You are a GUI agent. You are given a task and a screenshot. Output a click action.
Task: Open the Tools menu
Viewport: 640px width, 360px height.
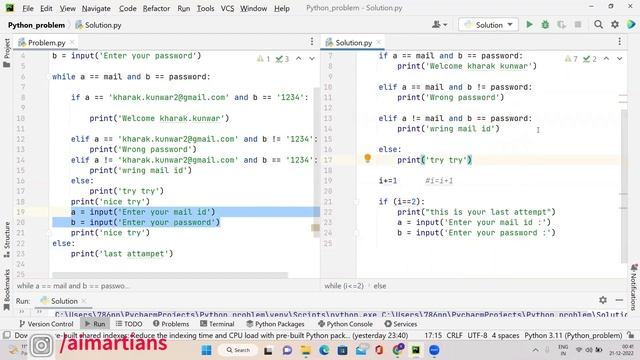coord(205,8)
